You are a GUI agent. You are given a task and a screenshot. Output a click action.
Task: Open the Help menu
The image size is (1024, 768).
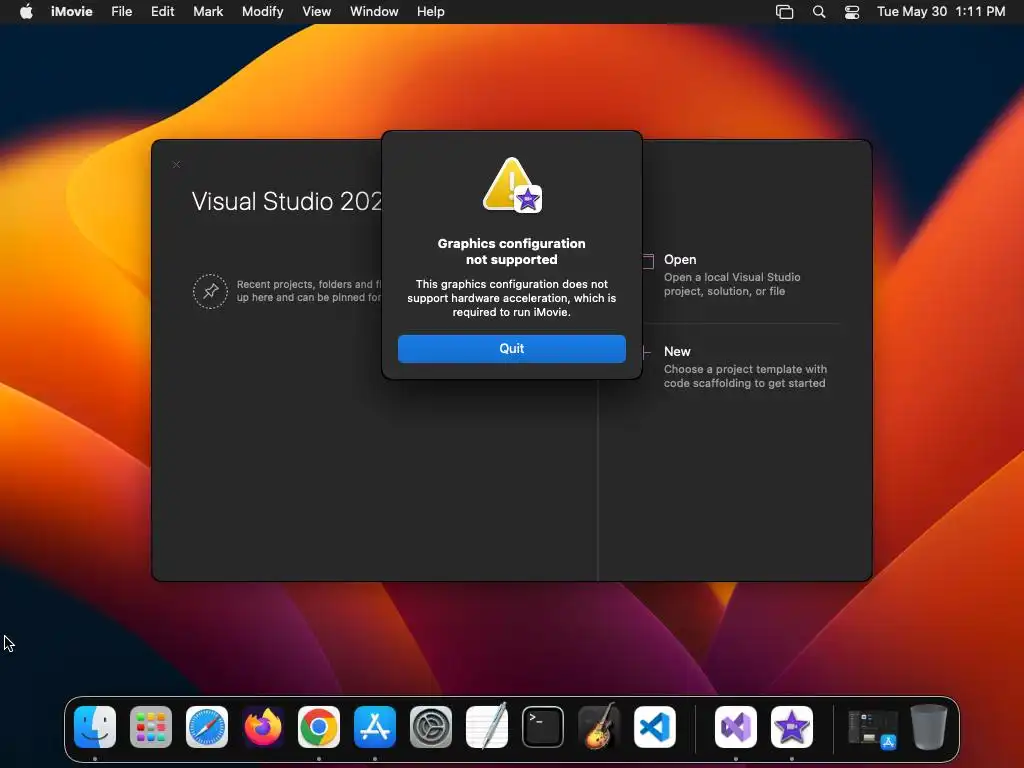(x=430, y=12)
